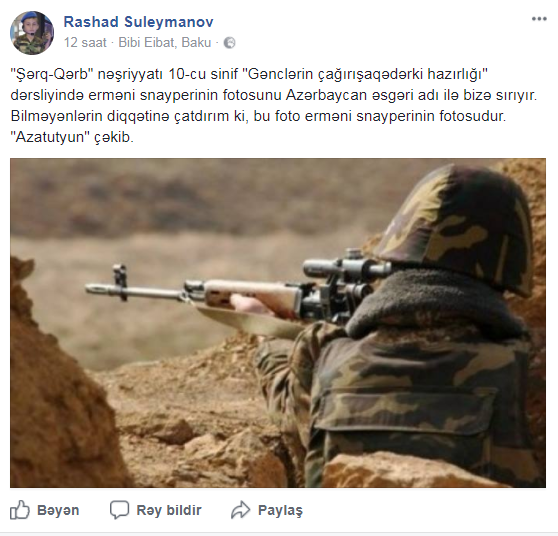Viewport: 558px width, 536px height.
Task: Click the soldier's jacket pocket in photo
Action: (406, 409)
